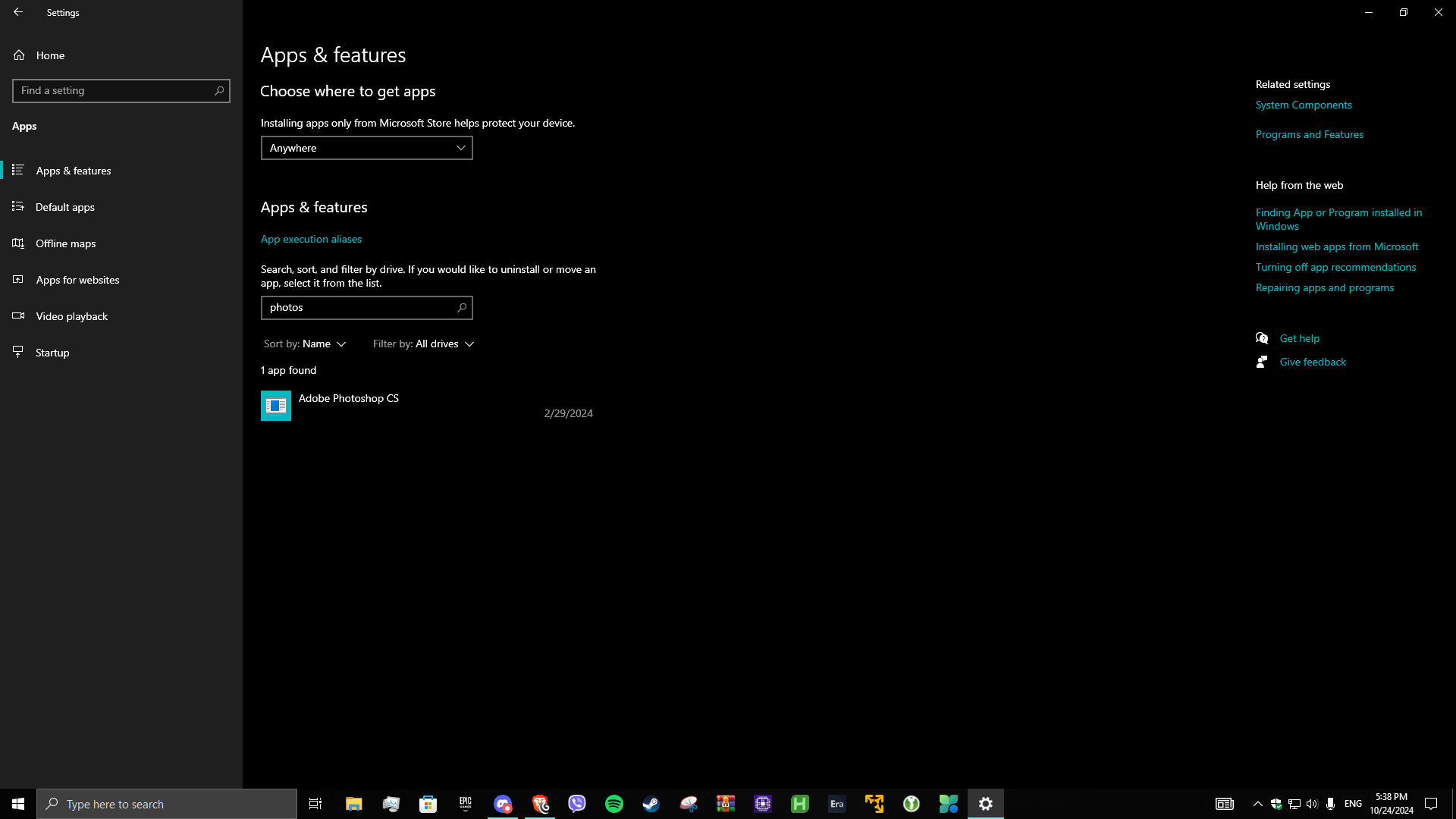
Task: Toggle the speaker volume icon in tray
Action: tap(1313, 803)
